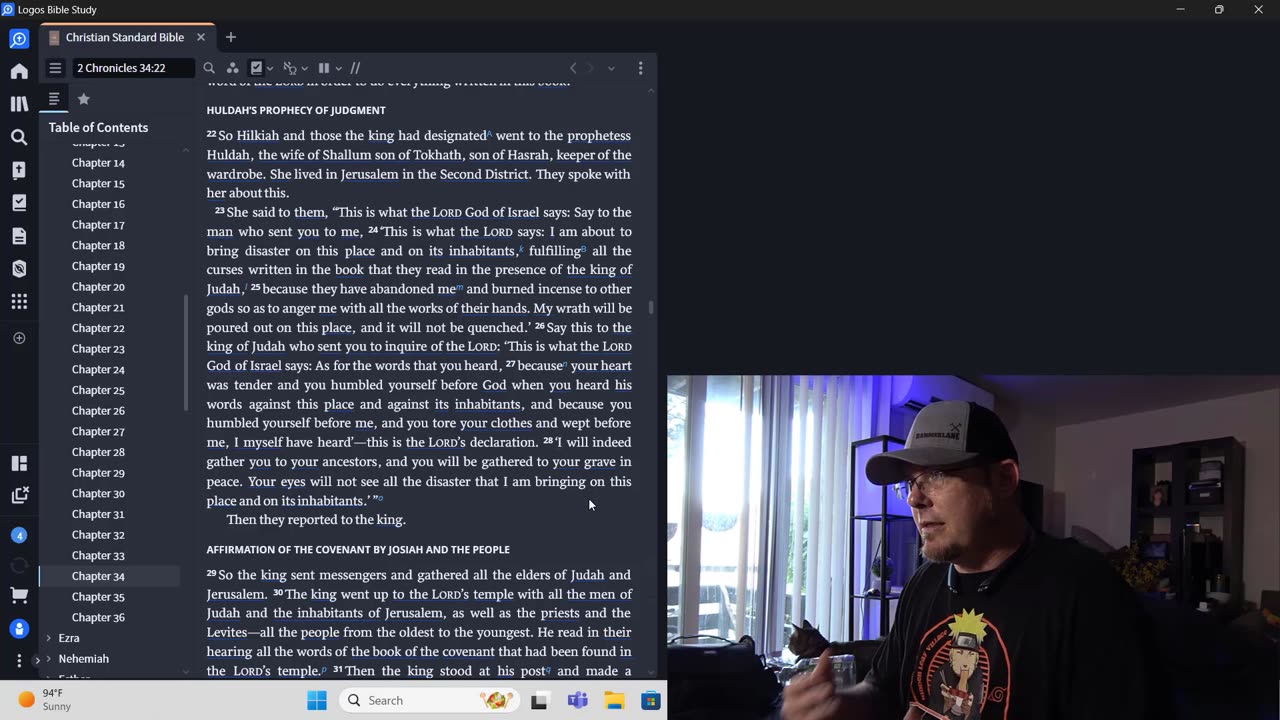The image size is (1280, 720).
Task: Open a new tab with the plus button
Action: click(231, 37)
